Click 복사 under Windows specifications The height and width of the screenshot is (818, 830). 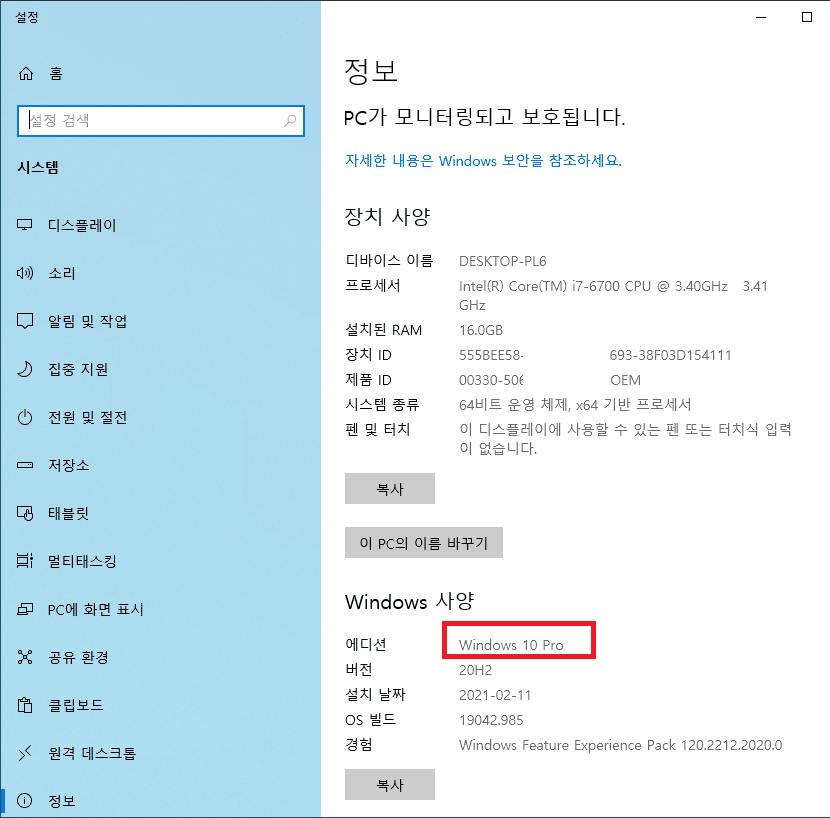[x=390, y=785]
